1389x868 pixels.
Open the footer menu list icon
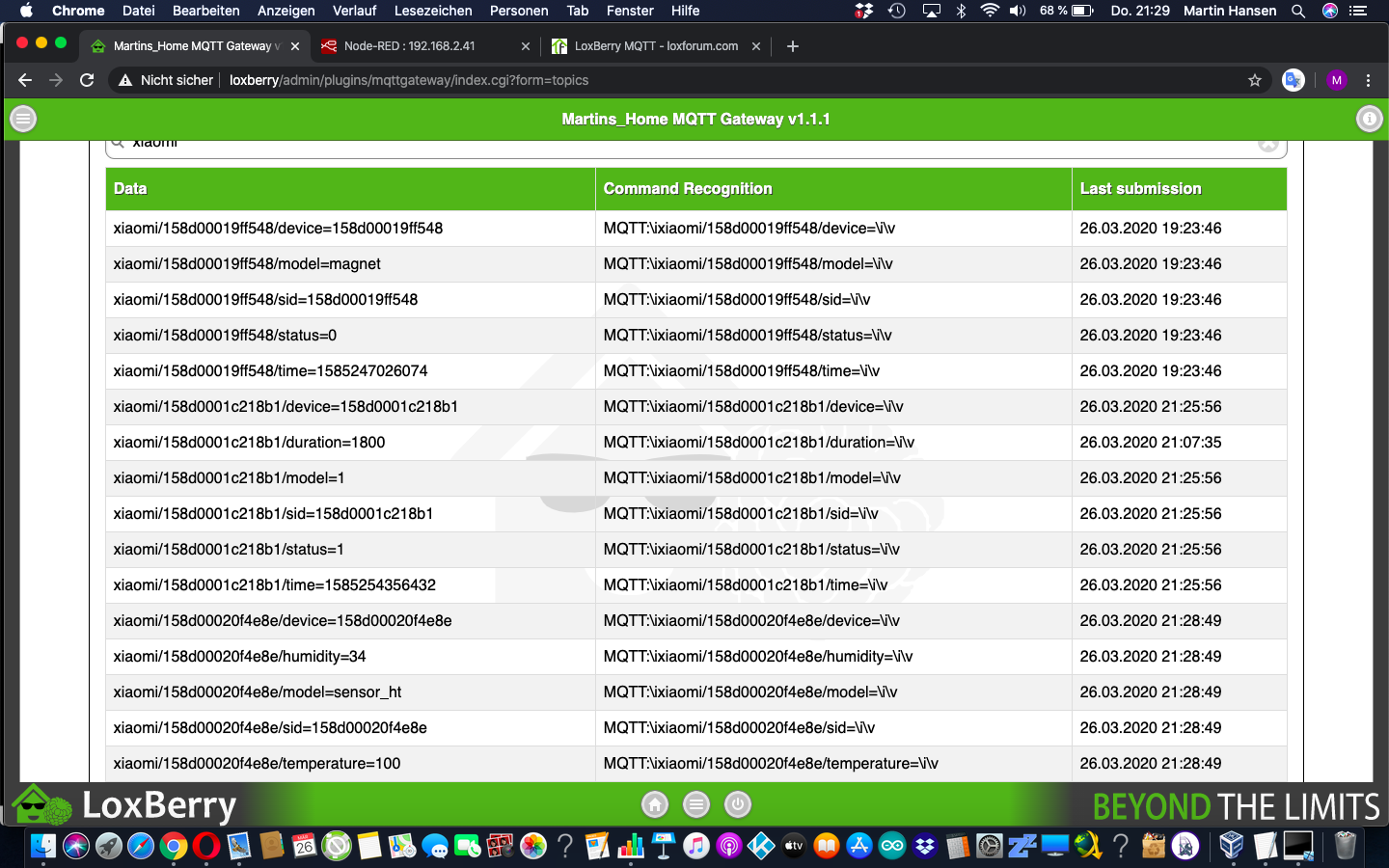(x=696, y=804)
